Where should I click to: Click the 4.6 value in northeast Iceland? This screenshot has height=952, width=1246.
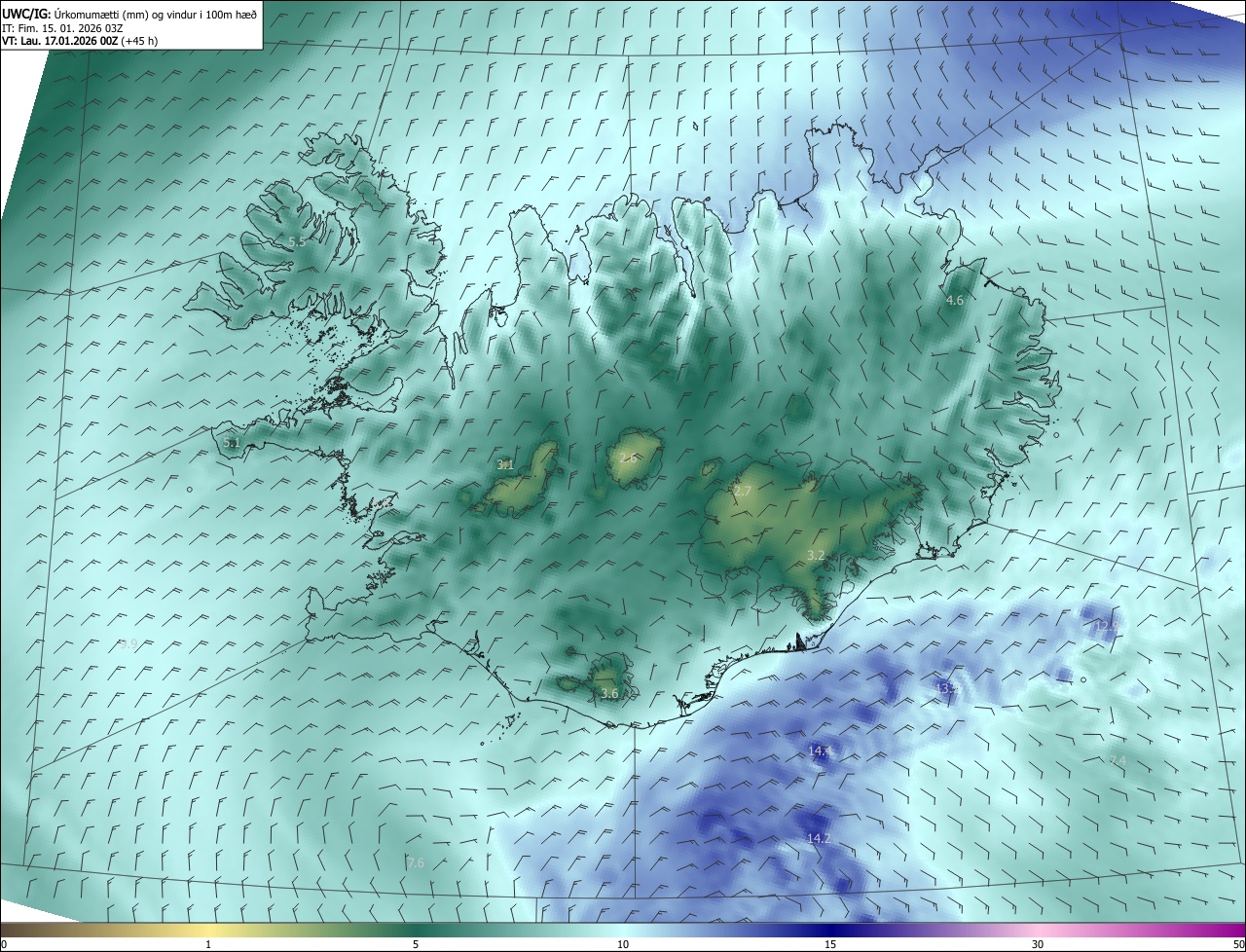[x=955, y=301]
